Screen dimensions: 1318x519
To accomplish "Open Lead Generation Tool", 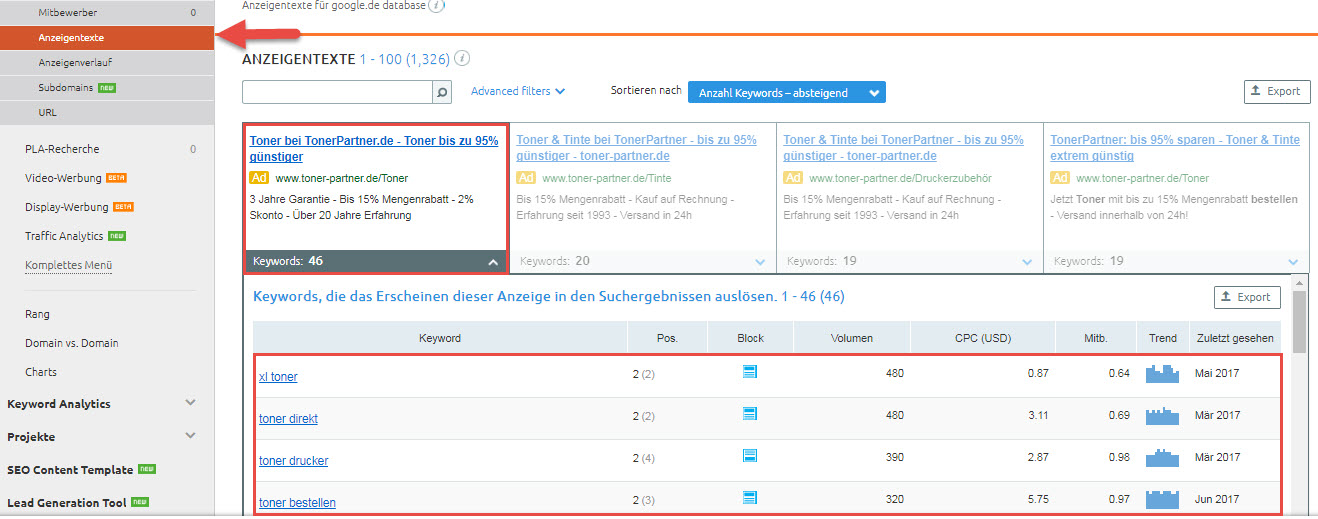I will pos(67,503).
